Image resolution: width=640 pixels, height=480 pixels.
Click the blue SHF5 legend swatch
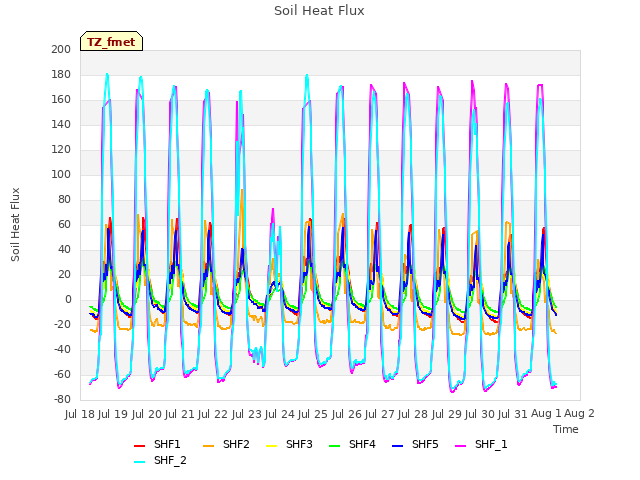[398, 446]
